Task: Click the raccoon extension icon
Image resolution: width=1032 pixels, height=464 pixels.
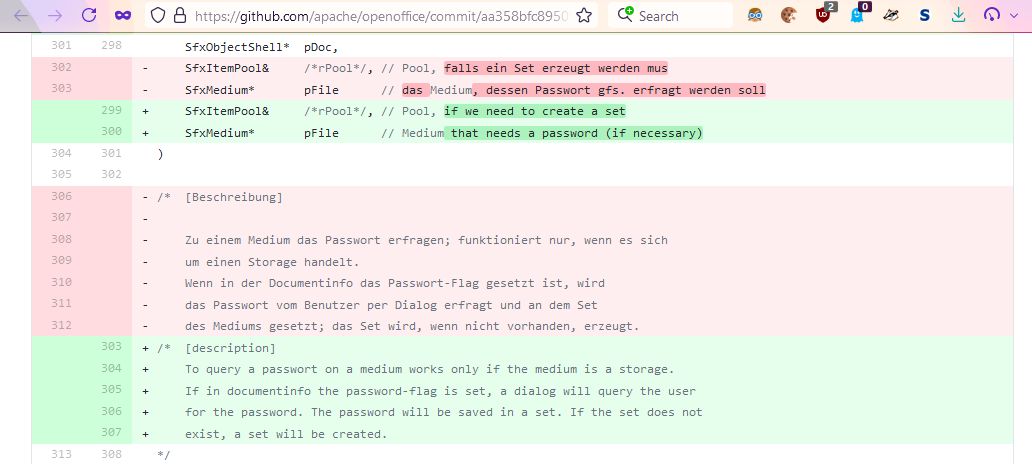Action: click(891, 15)
